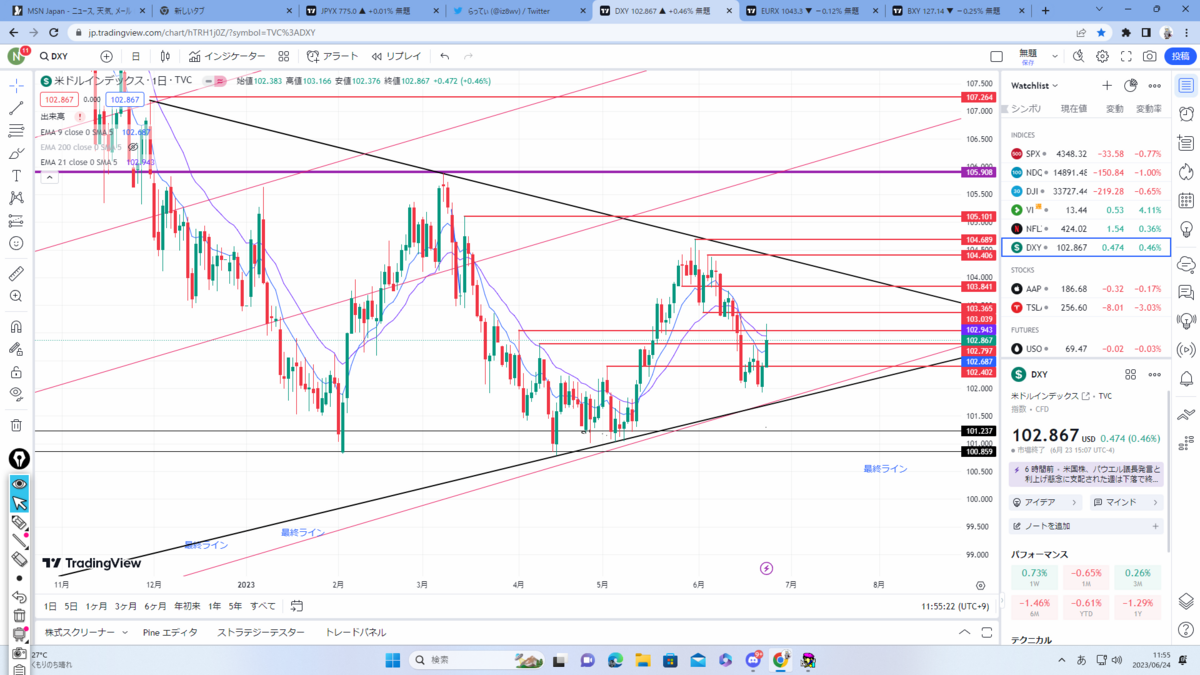Image resolution: width=1200 pixels, height=675 pixels.
Task: Open the Pine Editor tab
Action: (x=170, y=632)
